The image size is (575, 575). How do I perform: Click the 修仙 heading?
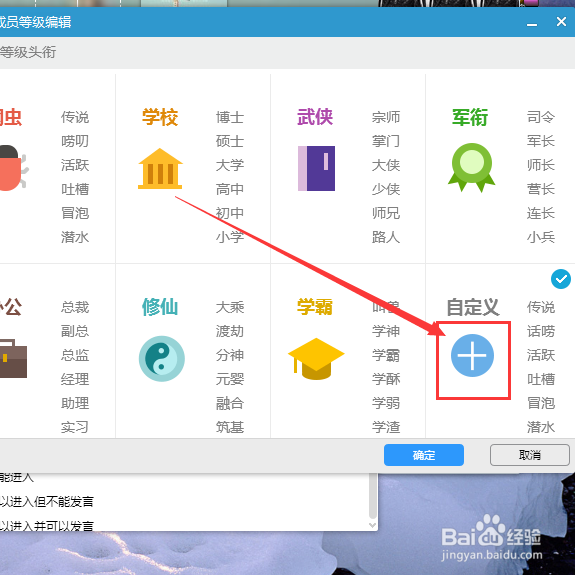coord(160,307)
